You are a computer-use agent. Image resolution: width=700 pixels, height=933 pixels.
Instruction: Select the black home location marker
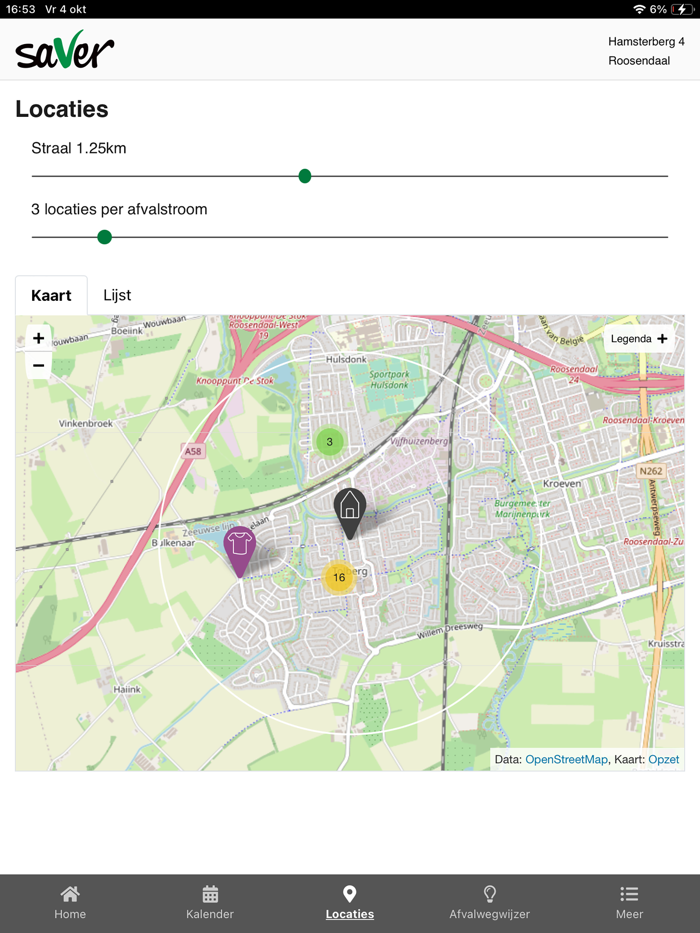click(x=349, y=514)
